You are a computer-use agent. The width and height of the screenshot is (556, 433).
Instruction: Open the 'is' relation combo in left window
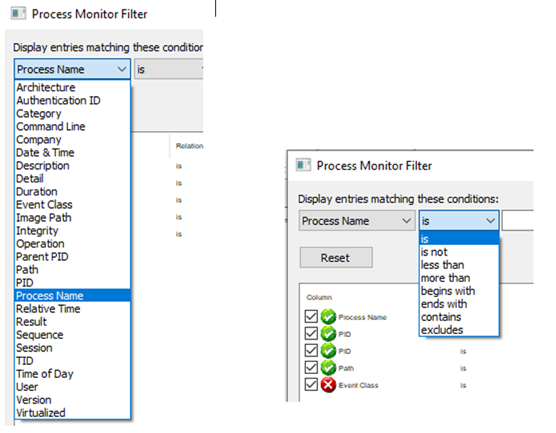[168, 69]
